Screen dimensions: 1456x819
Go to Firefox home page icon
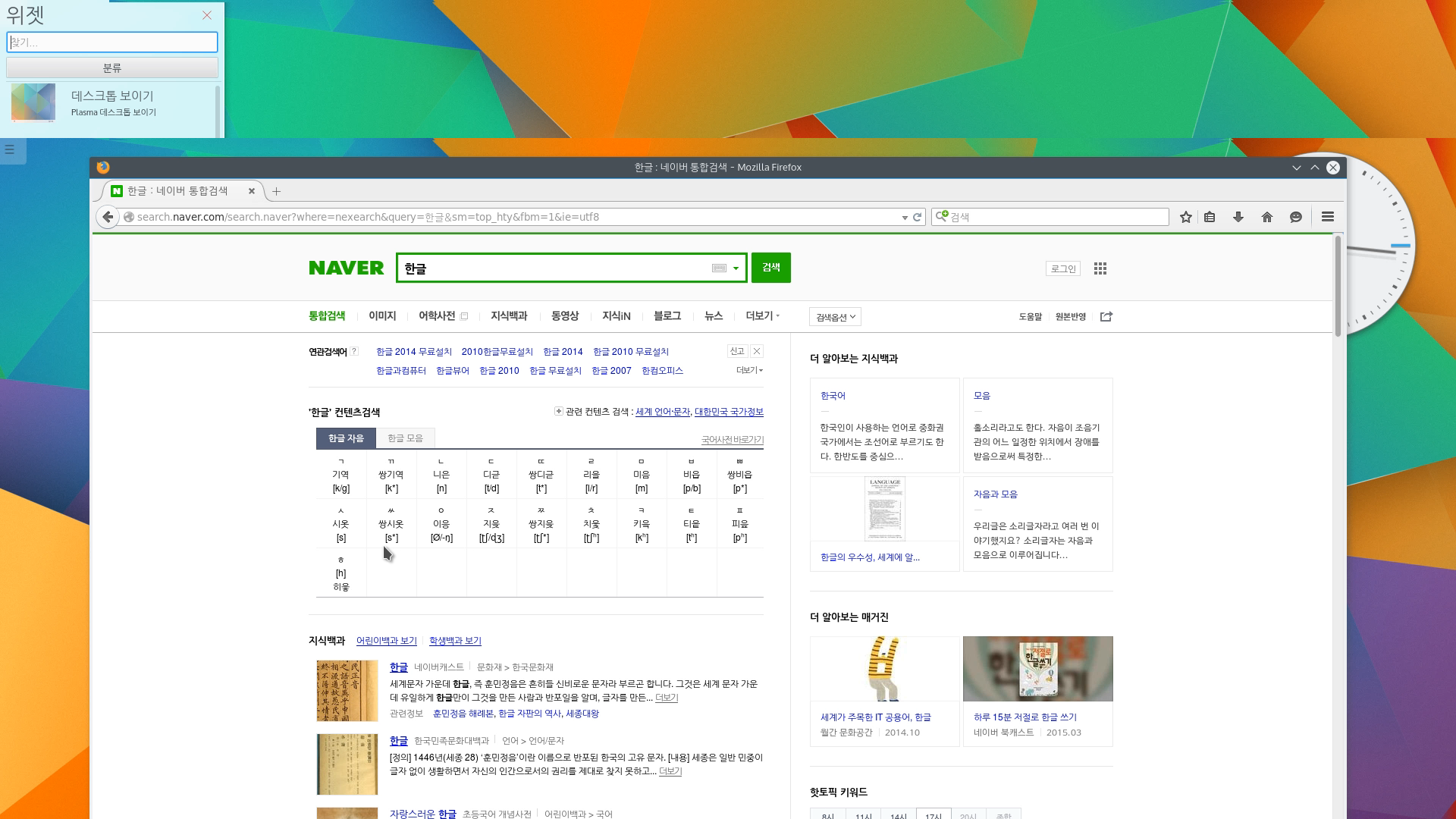(1267, 217)
